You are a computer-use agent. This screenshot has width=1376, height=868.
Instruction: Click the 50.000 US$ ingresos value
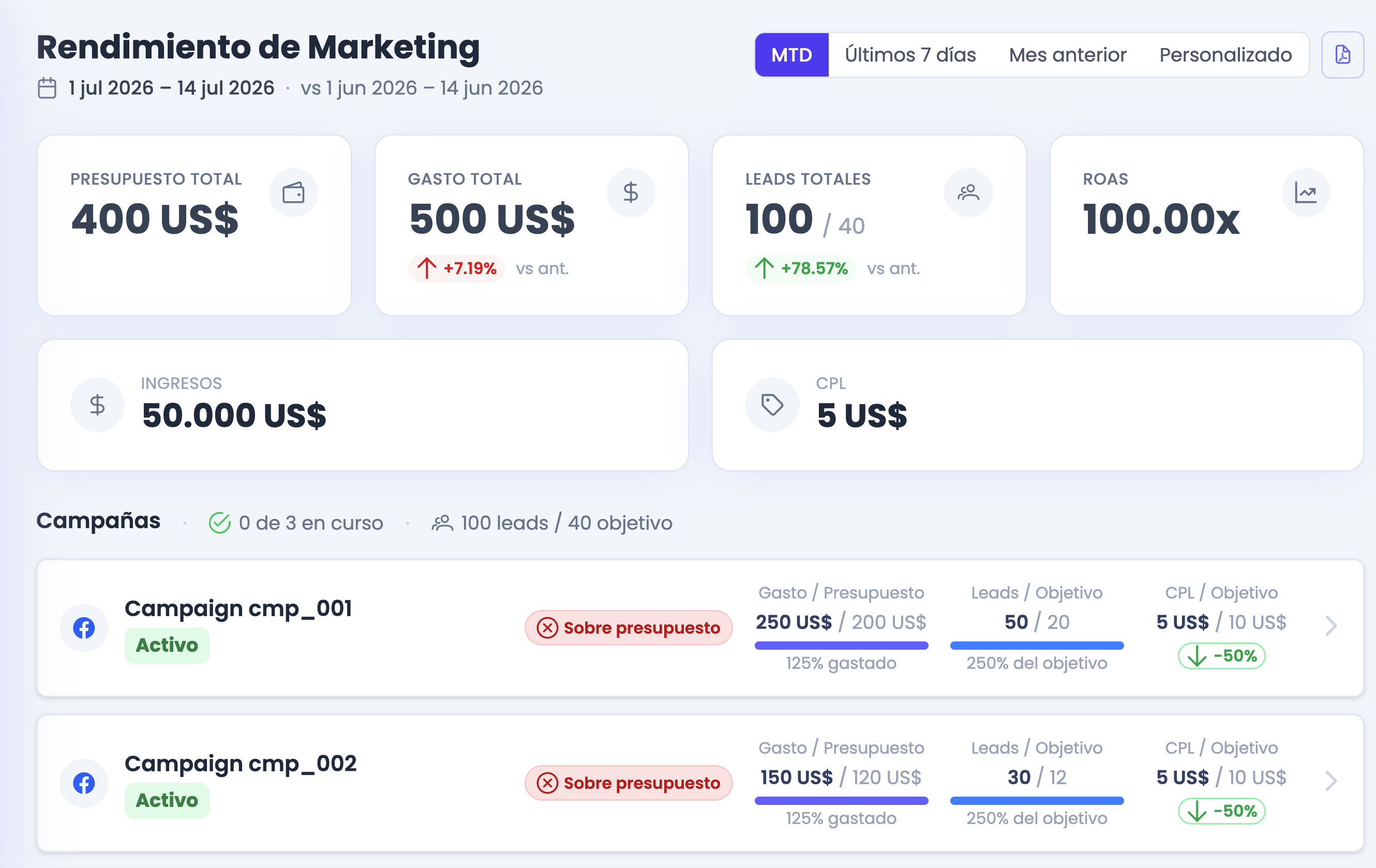[x=234, y=415]
